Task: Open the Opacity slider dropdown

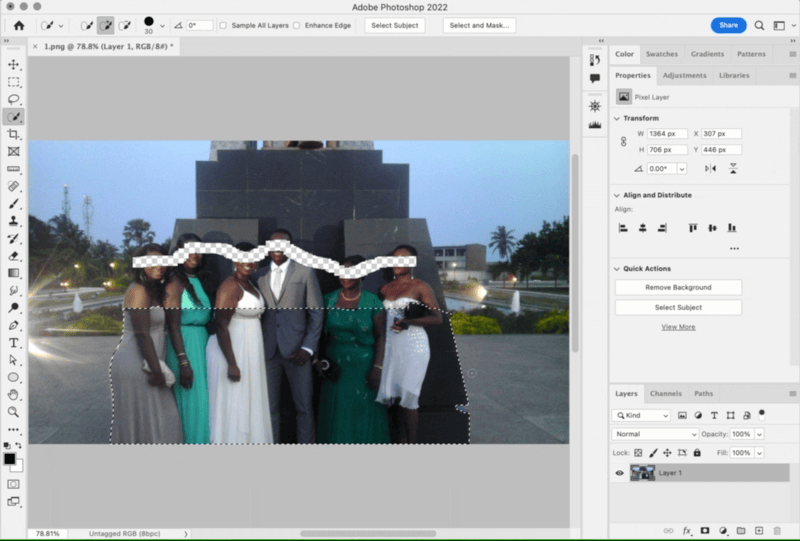Action: pos(760,434)
